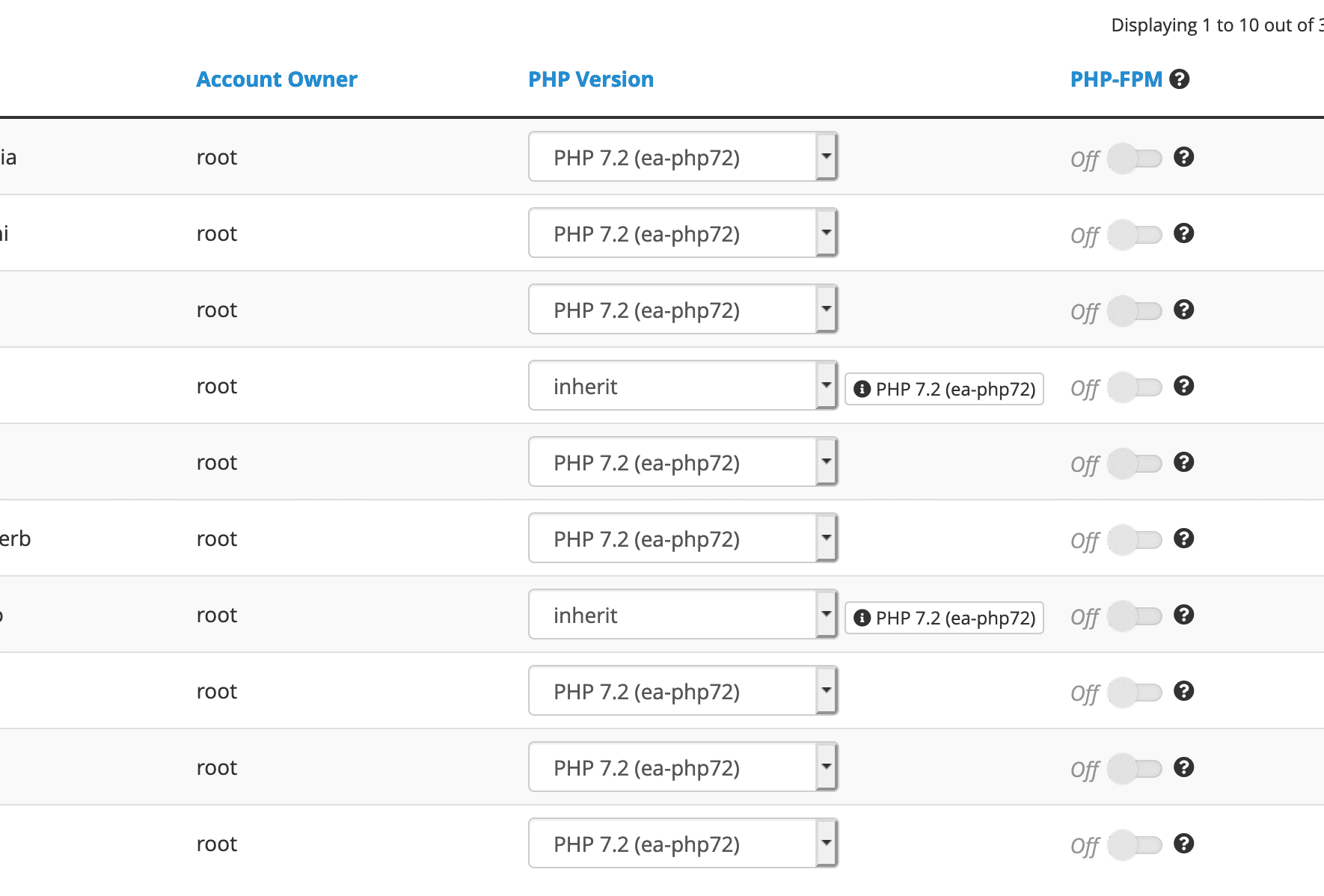1324x896 pixels.
Task: Click the PHP-FPM column header link
Action: (x=1116, y=79)
